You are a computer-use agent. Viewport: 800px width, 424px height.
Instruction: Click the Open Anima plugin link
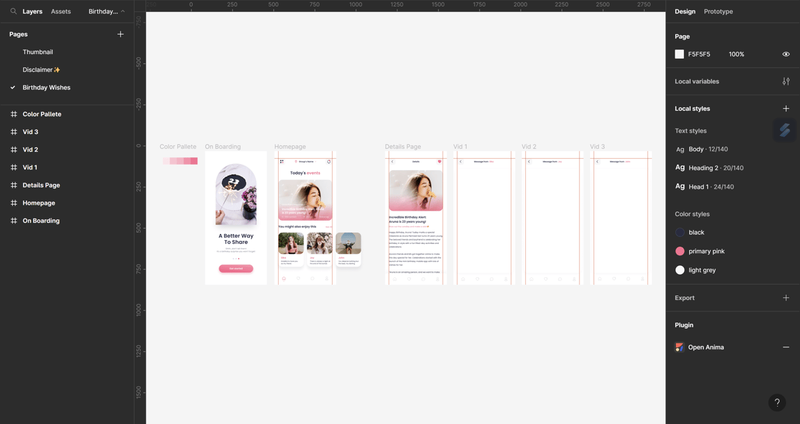(706, 347)
